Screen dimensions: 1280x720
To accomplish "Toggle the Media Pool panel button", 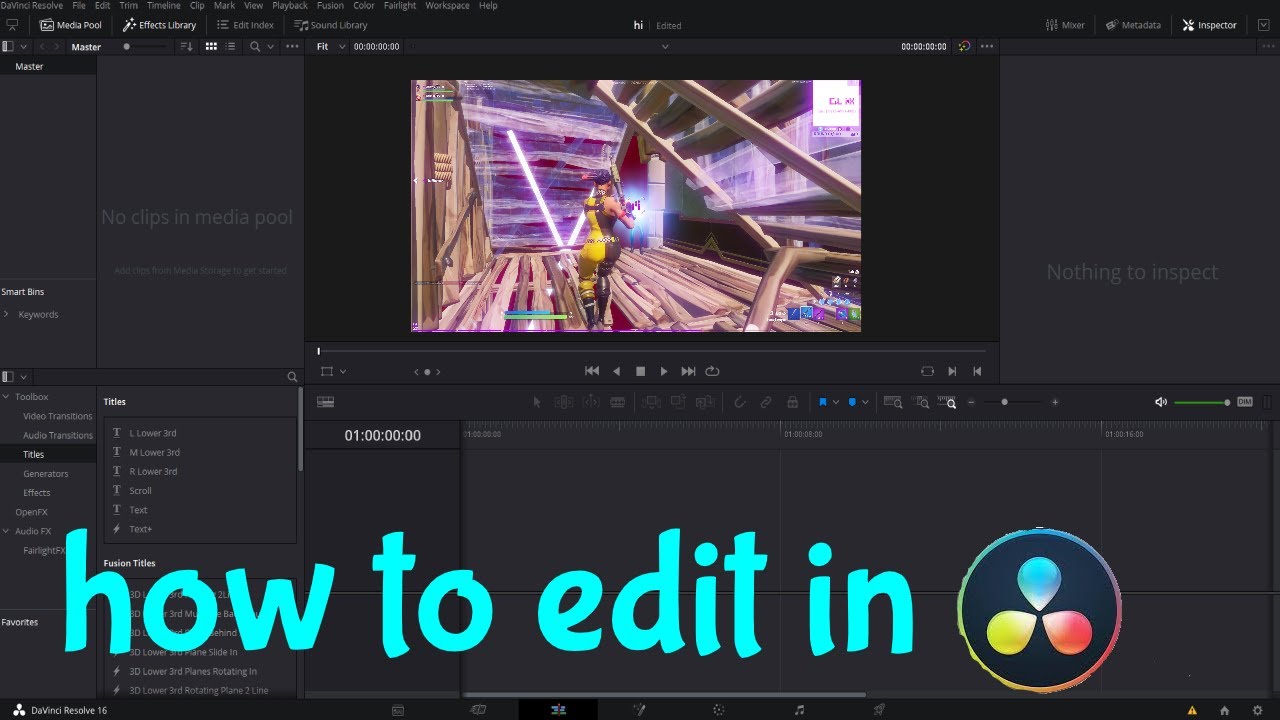I will click(x=71, y=25).
